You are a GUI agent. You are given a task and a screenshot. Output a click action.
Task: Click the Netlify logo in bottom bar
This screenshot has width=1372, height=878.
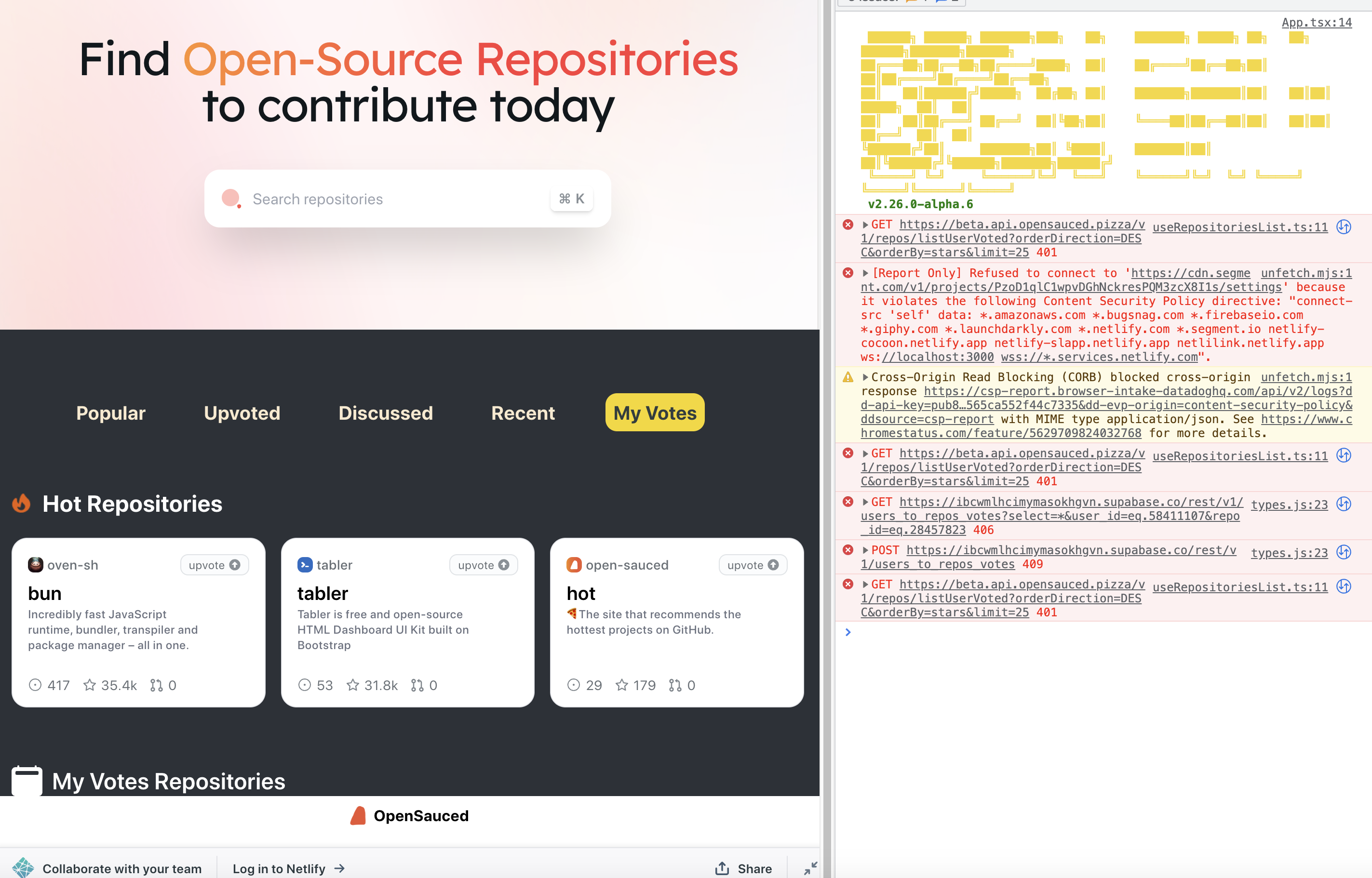23,868
